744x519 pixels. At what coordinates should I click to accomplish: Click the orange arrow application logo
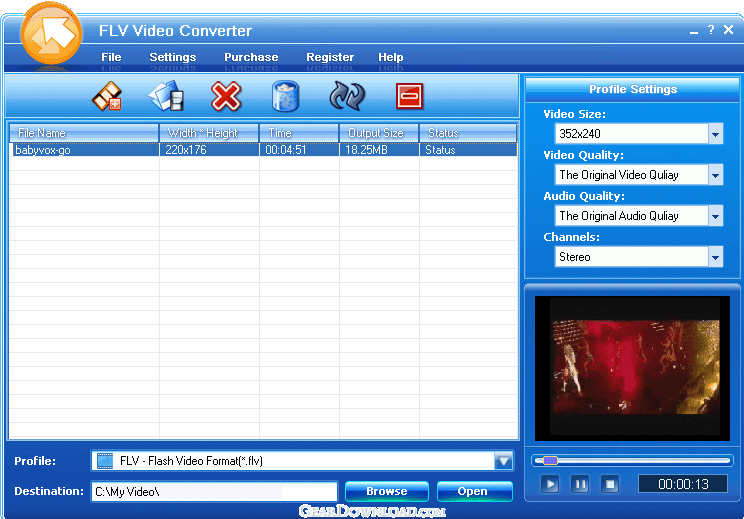point(51,33)
